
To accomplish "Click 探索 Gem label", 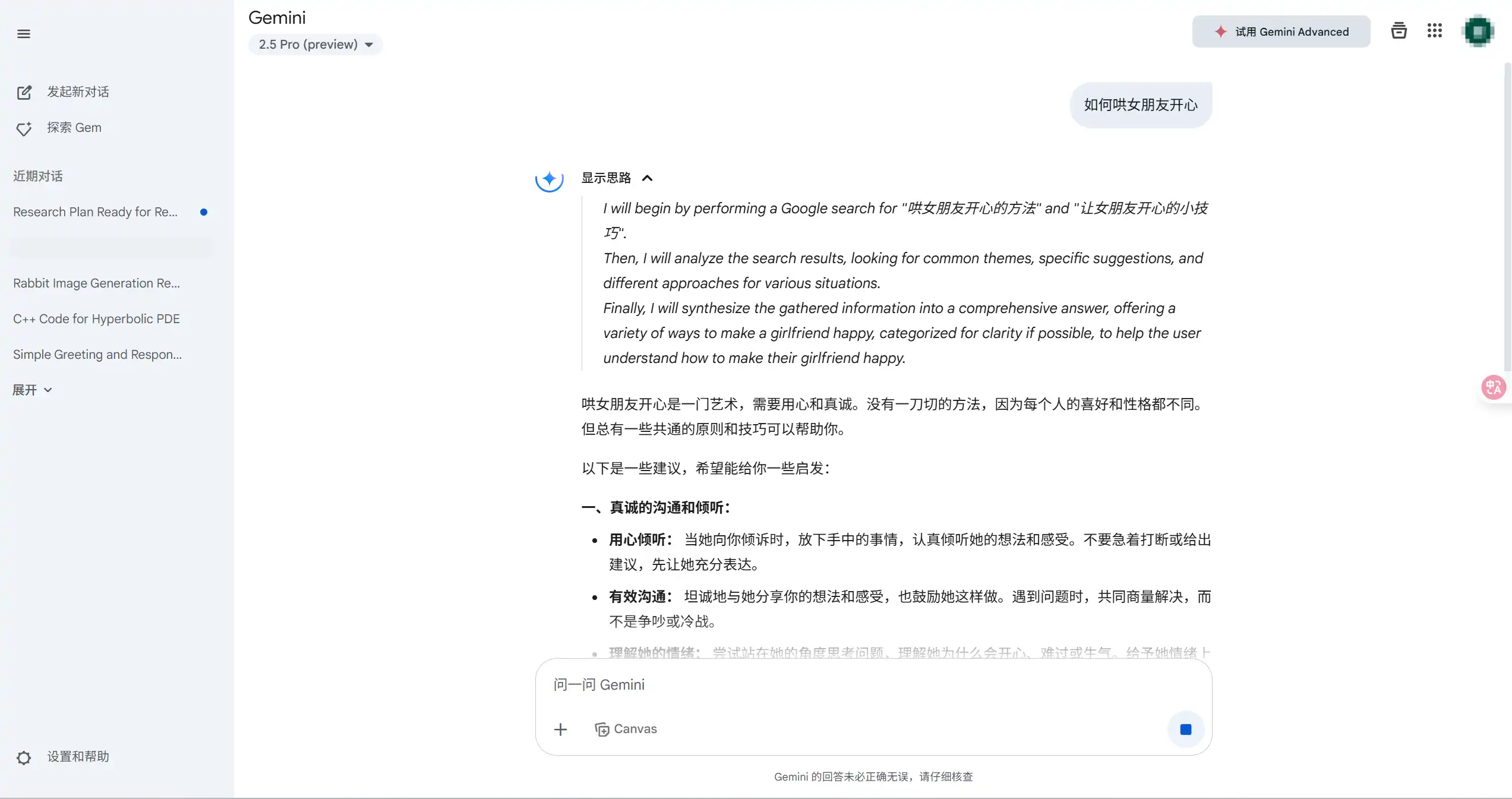I will [74, 128].
